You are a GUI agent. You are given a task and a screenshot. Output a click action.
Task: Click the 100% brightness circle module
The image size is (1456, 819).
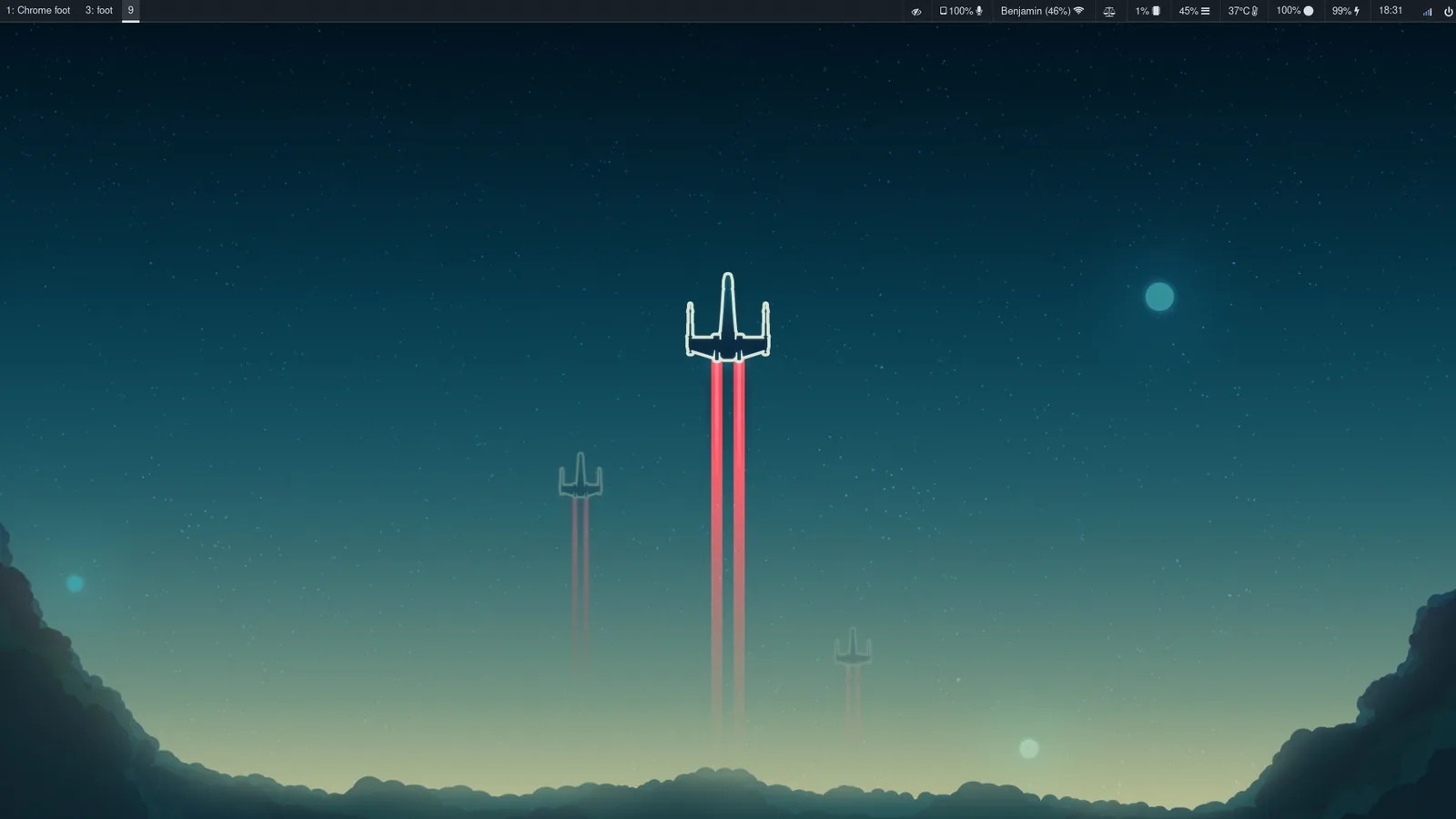click(1295, 11)
